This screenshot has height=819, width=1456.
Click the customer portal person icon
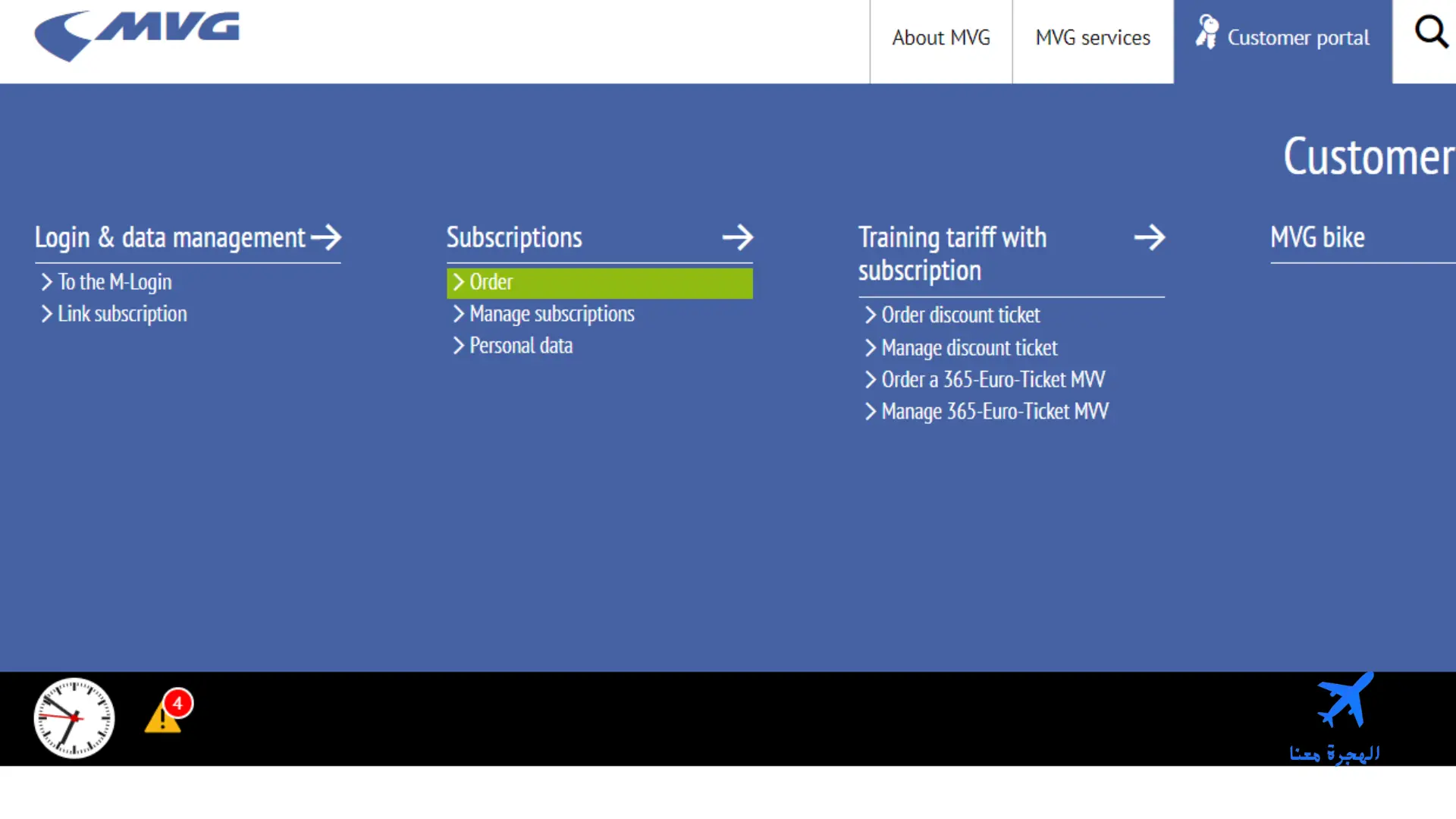1207,32
